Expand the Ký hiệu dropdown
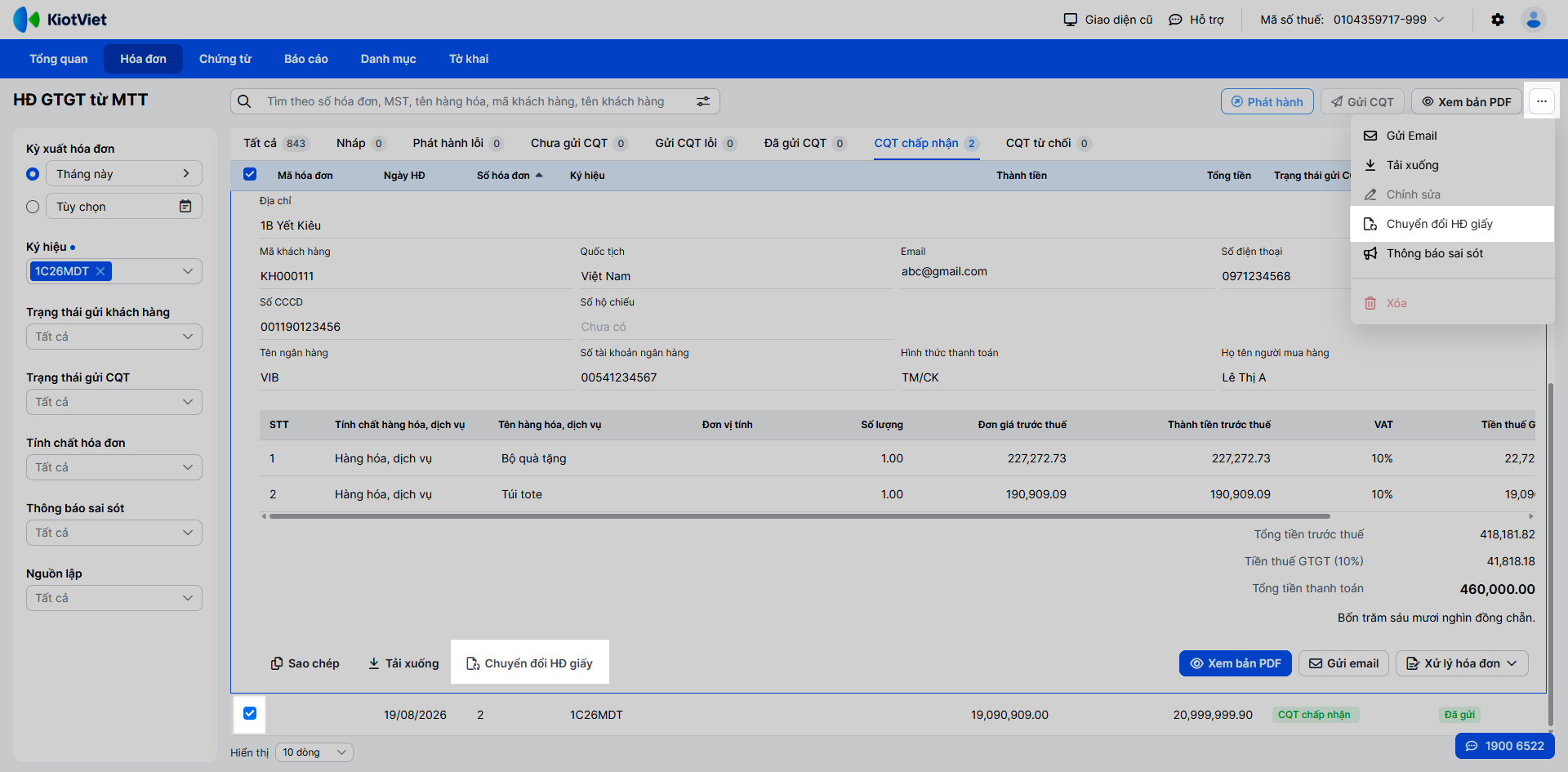 (x=188, y=271)
